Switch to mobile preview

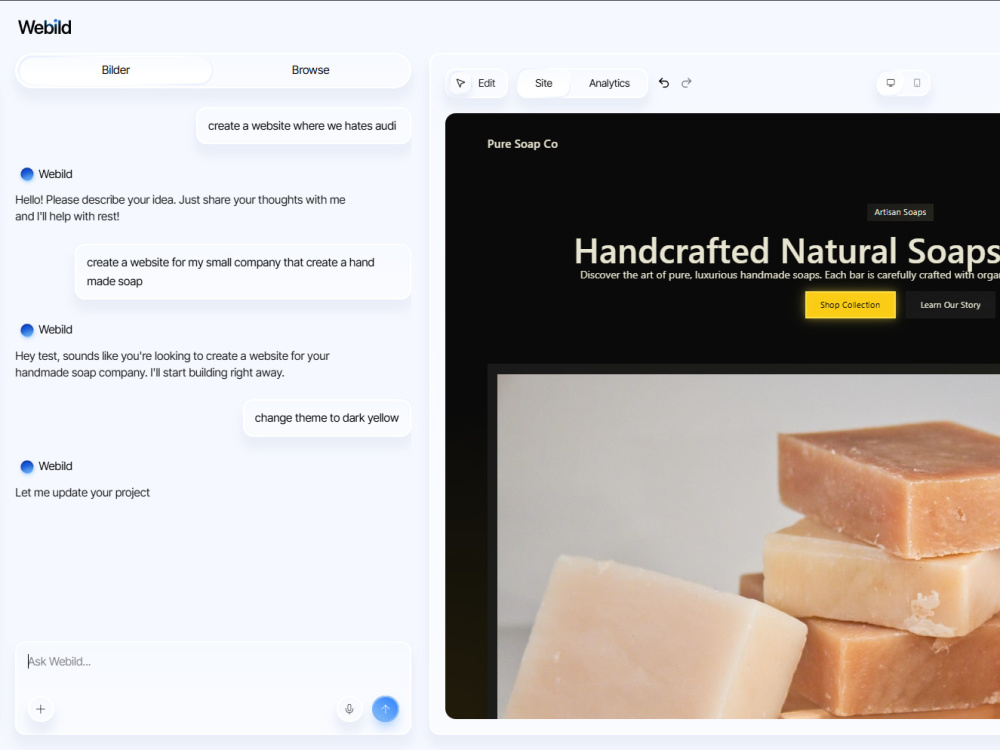(917, 83)
